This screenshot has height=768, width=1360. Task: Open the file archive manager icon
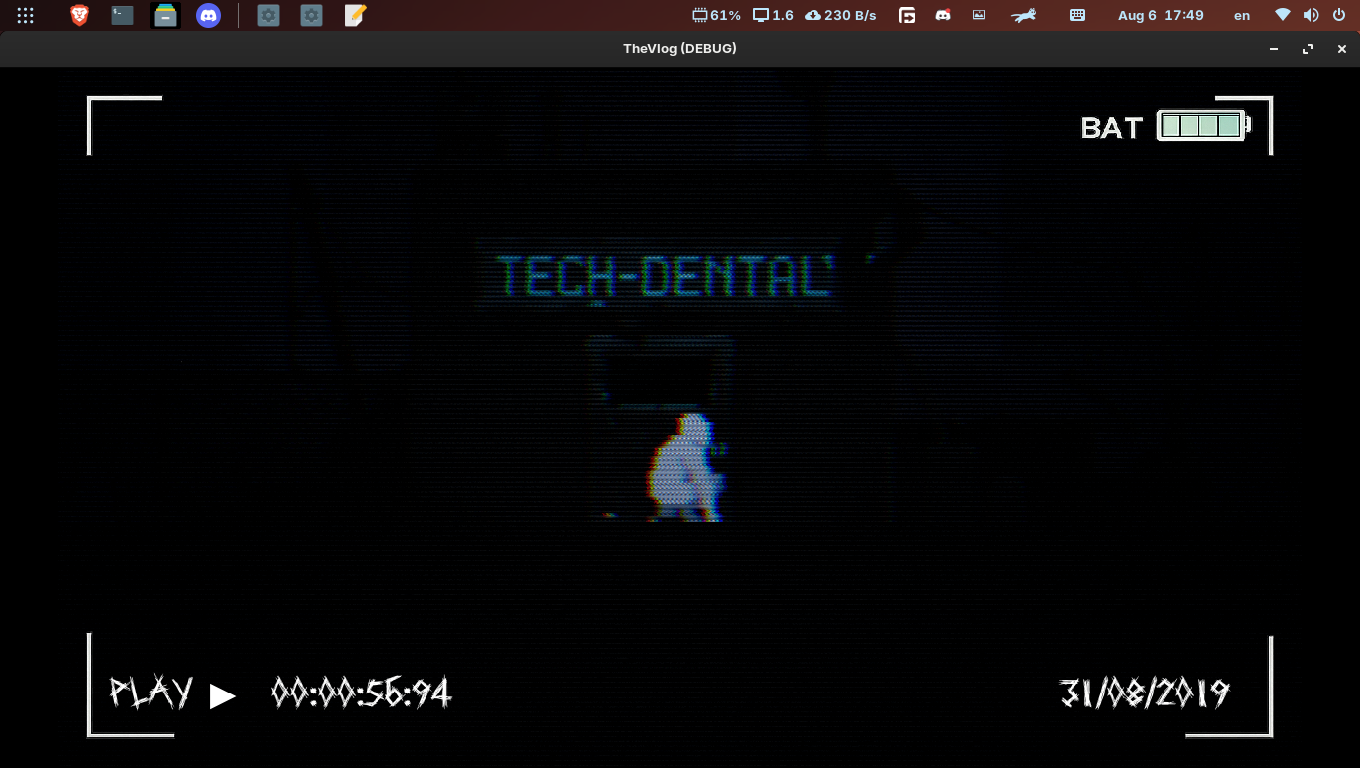coord(165,15)
